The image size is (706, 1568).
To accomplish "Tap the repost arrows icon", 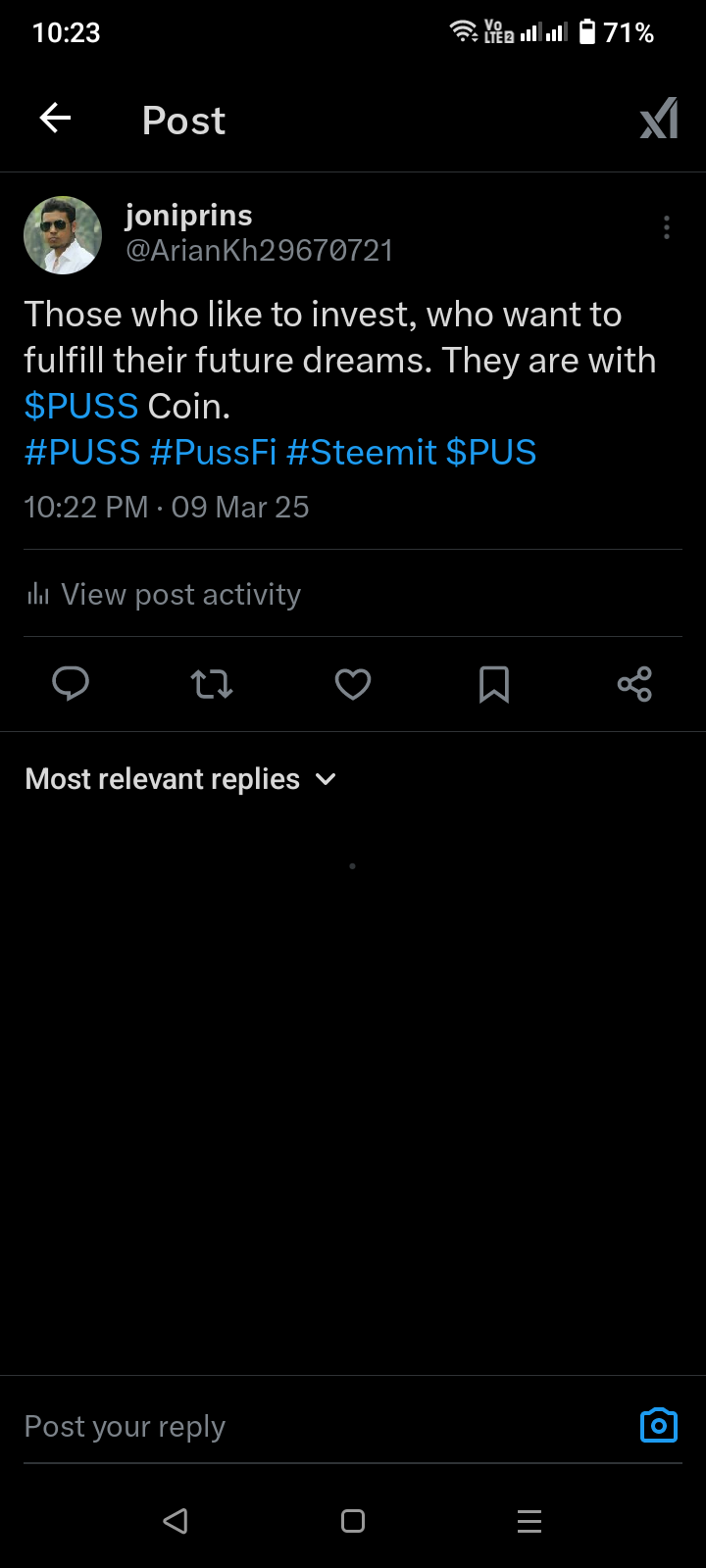I will (211, 683).
